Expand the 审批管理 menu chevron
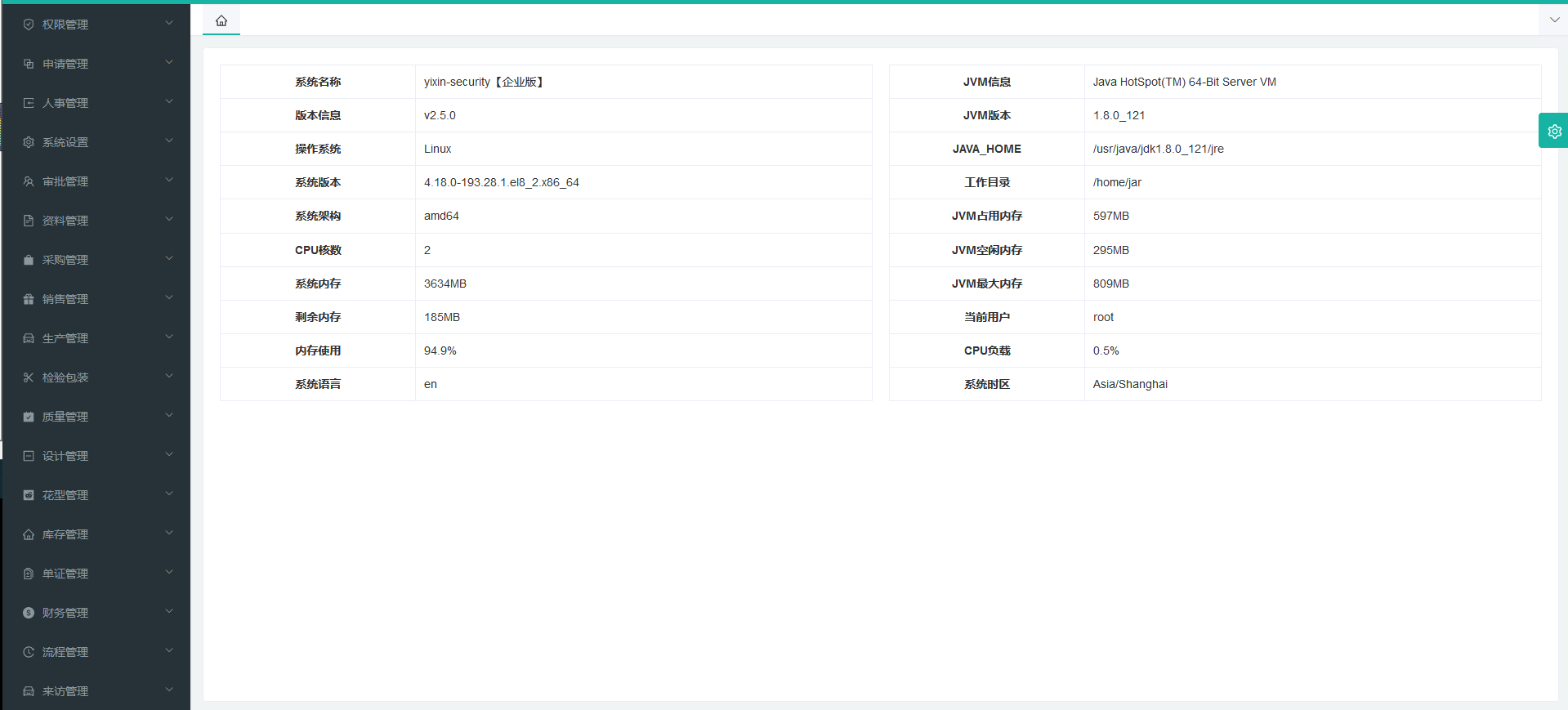 [169, 180]
